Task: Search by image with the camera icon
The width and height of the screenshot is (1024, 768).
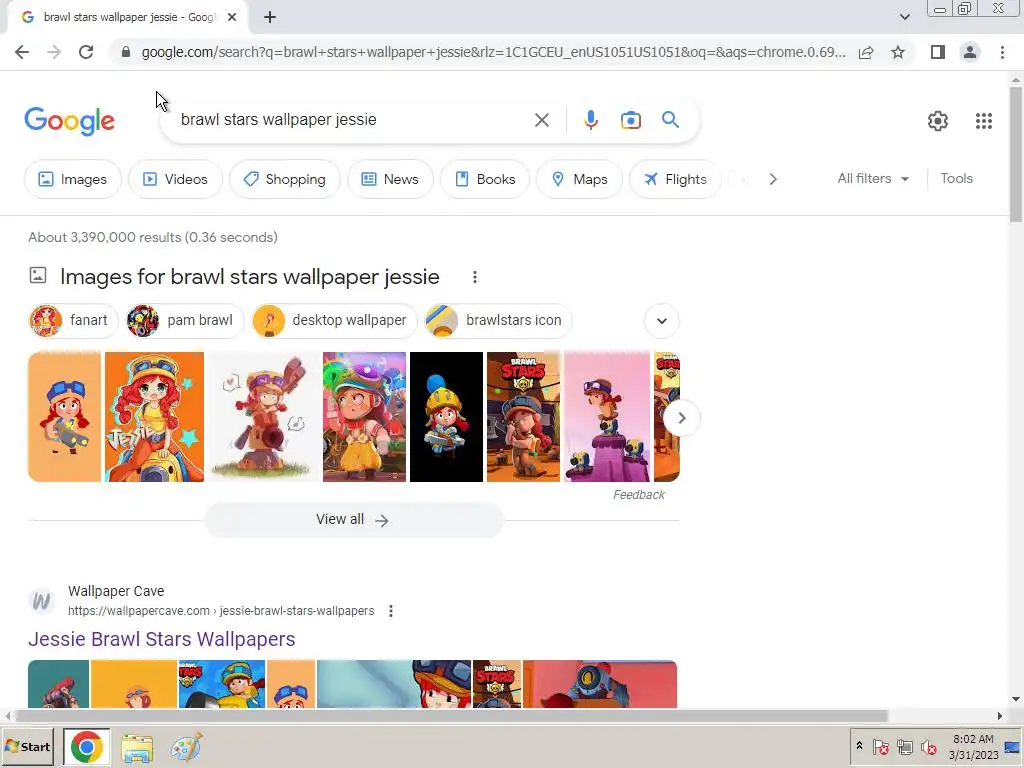Action: tap(630, 120)
